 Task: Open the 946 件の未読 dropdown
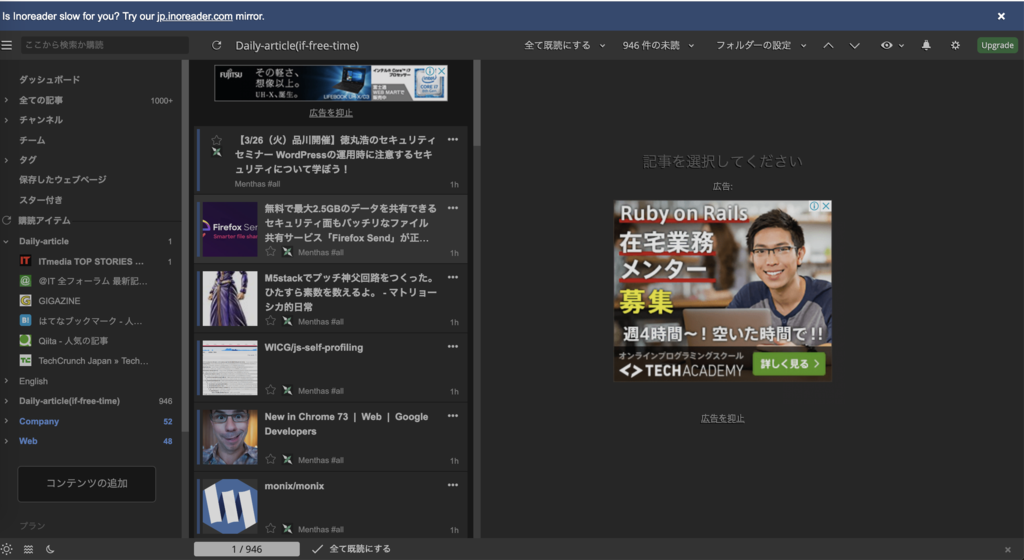tap(658, 45)
